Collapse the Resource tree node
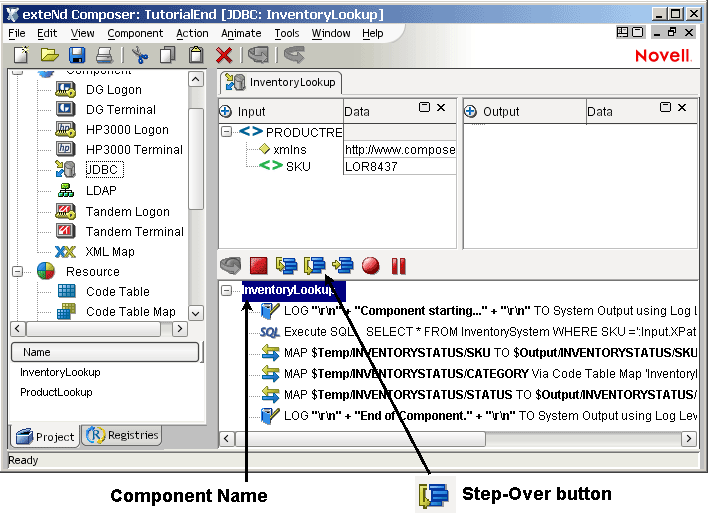 pos(17,271)
